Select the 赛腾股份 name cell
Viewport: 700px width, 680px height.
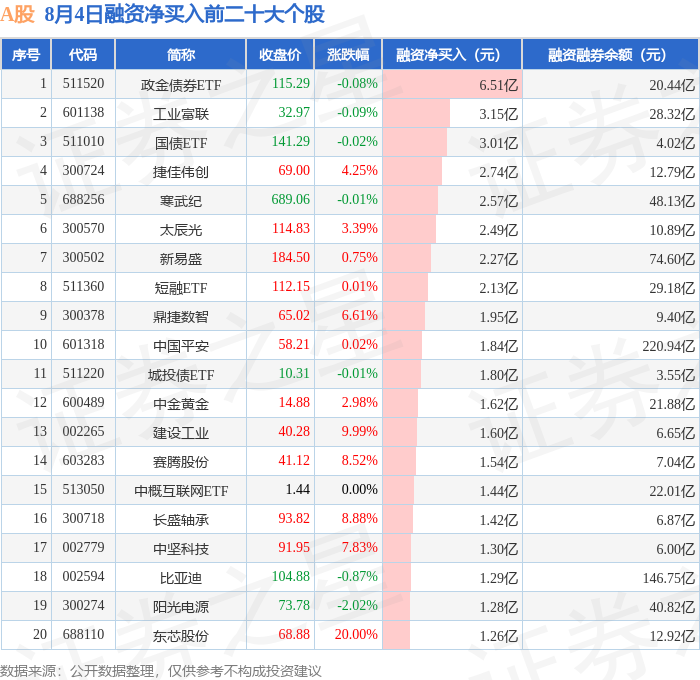coord(181,462)
